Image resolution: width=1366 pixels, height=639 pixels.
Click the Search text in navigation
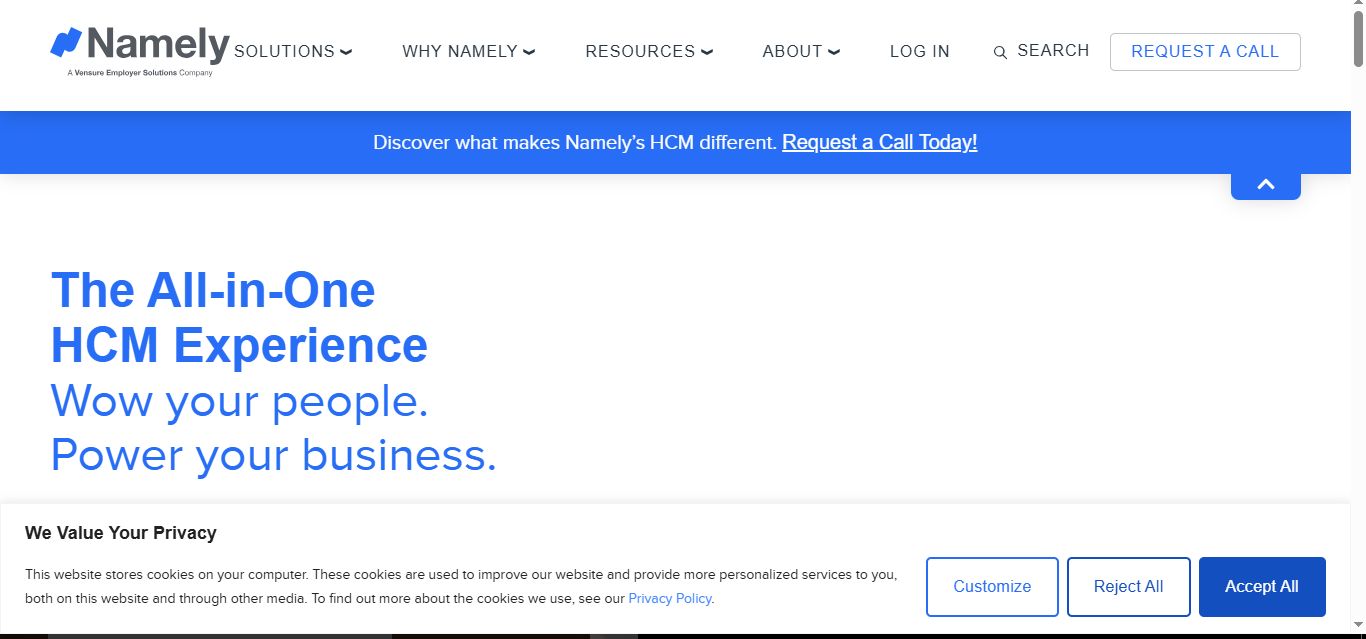click(x=1053, y=51)
